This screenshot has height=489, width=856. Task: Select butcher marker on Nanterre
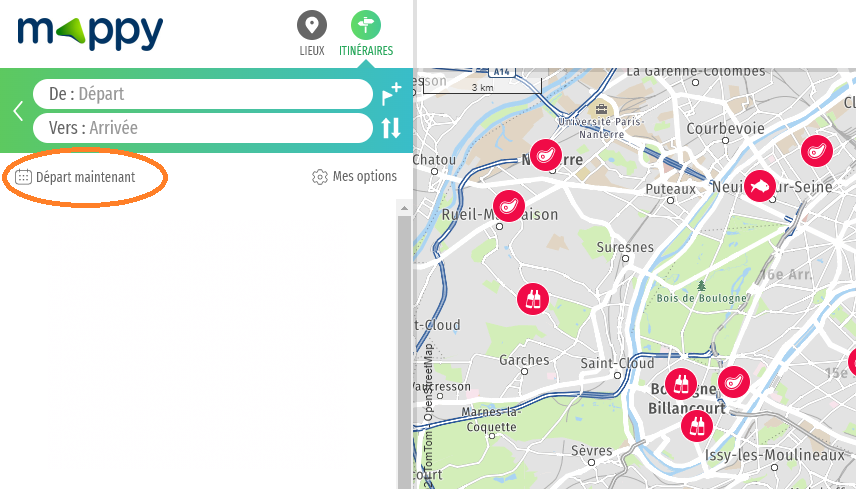click(545, 155)
